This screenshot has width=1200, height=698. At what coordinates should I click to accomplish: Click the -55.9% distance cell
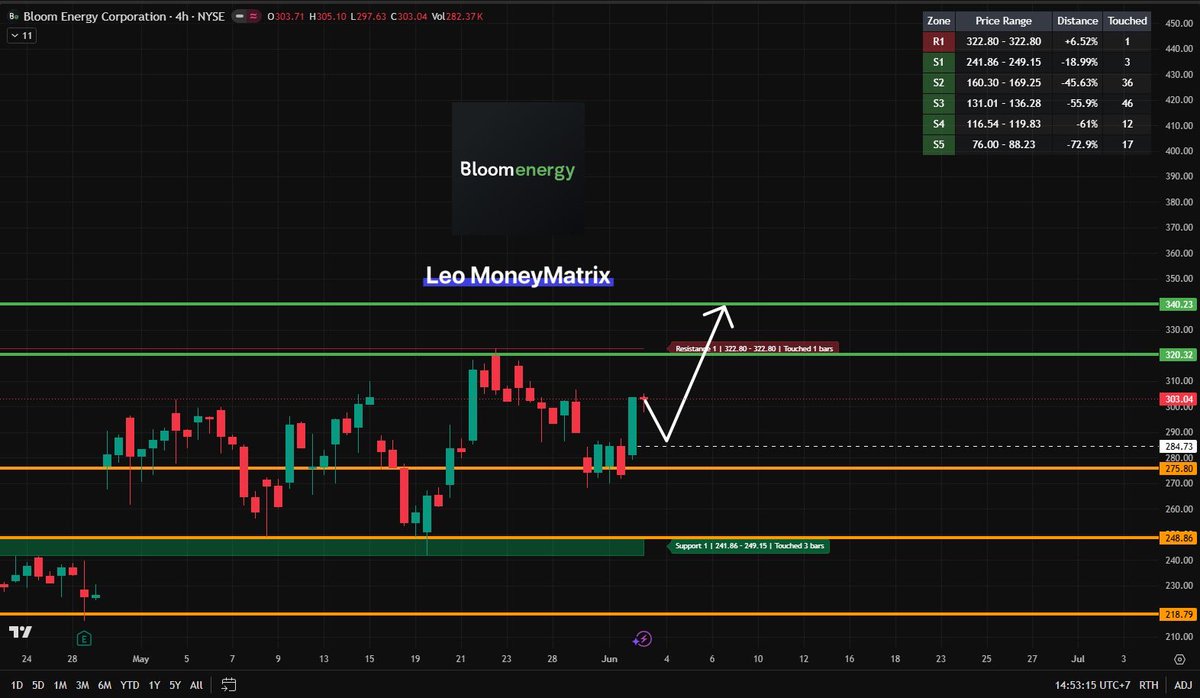(1076, 103)
